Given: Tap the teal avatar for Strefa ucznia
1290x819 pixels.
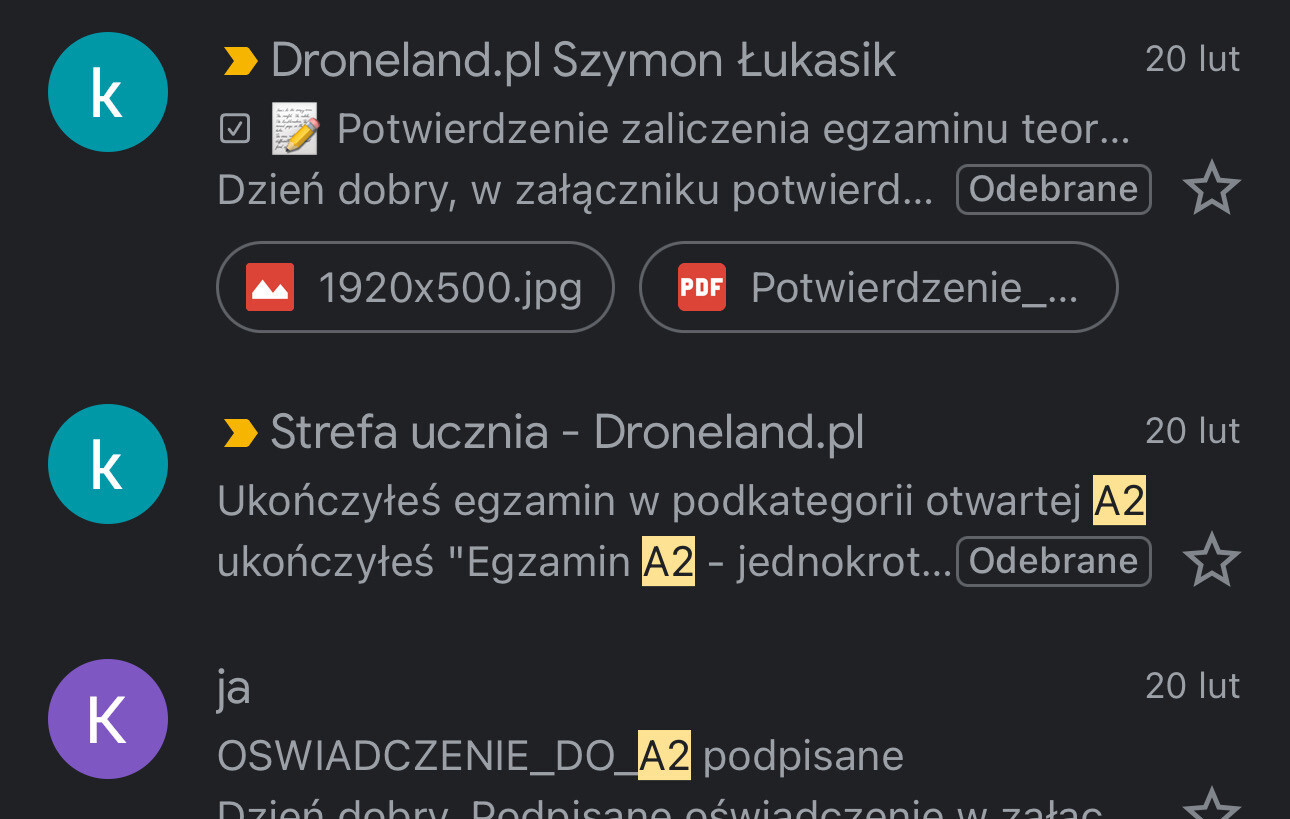Looking at the screenshot, I should [x=107, y=464].
